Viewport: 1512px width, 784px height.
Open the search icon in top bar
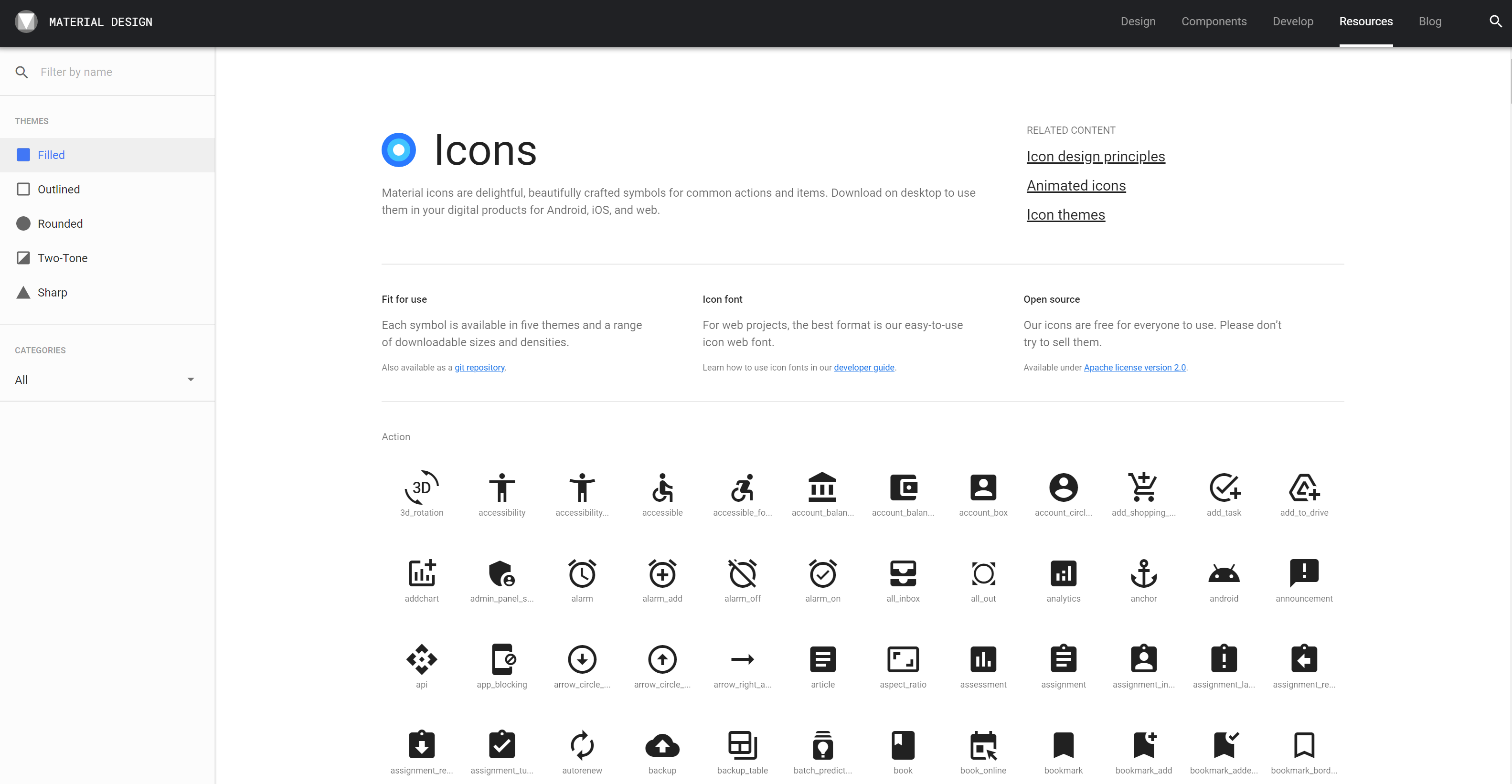click(1495, 21)
